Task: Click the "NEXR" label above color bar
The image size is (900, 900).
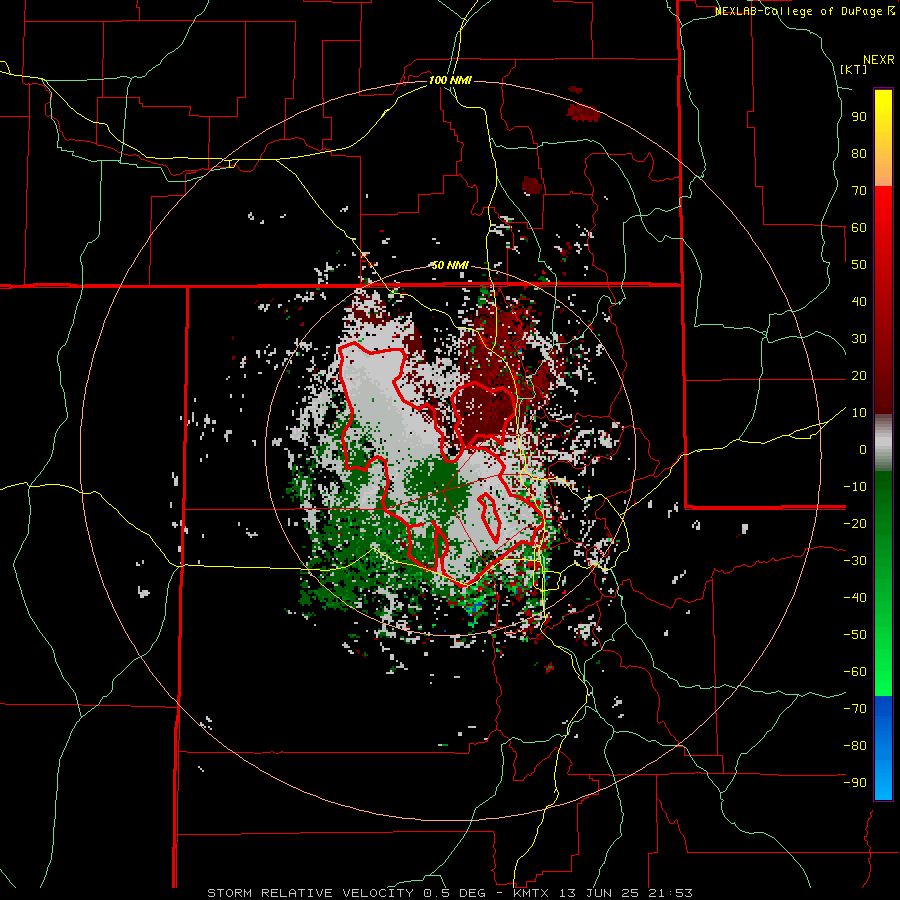Action: (879, 60)
